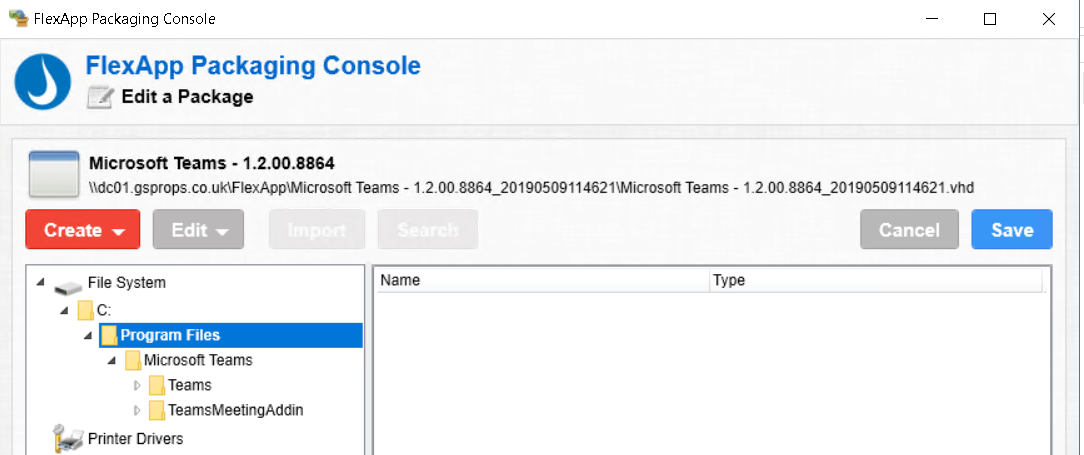Click the Teams folder icon in tree

(x=156, y=385)
